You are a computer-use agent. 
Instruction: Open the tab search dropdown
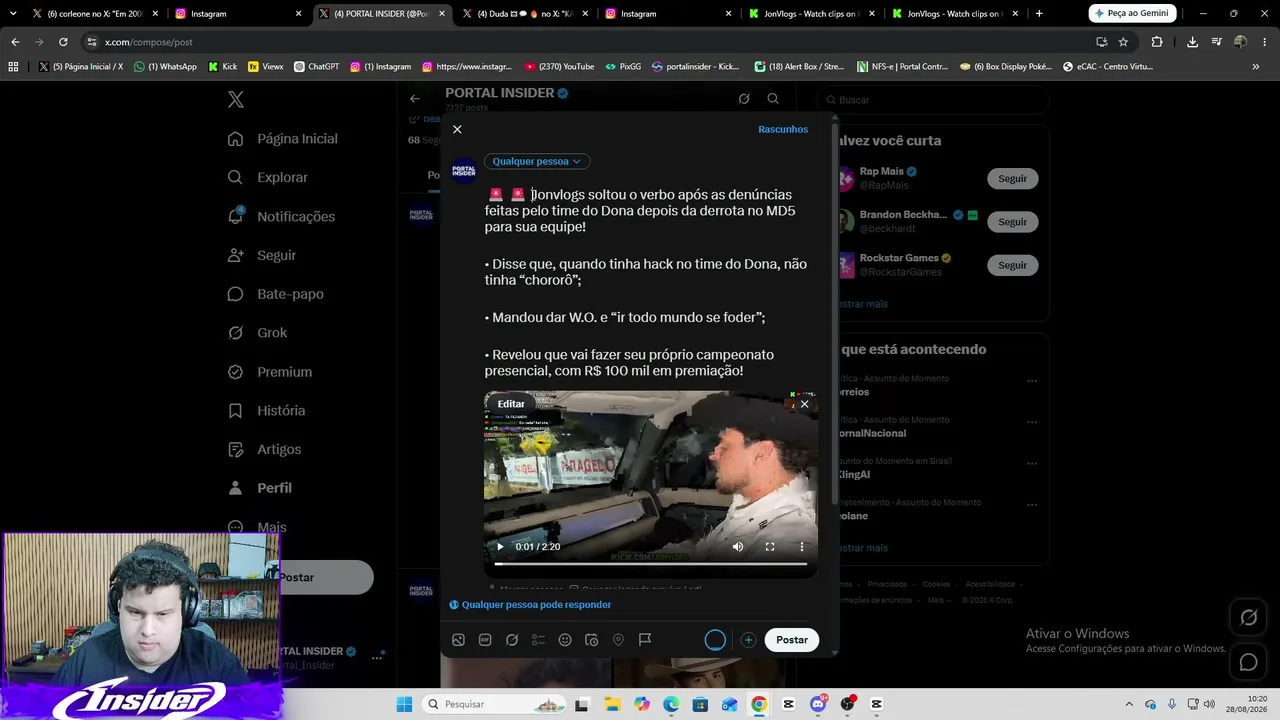click(x=13, y=14)
